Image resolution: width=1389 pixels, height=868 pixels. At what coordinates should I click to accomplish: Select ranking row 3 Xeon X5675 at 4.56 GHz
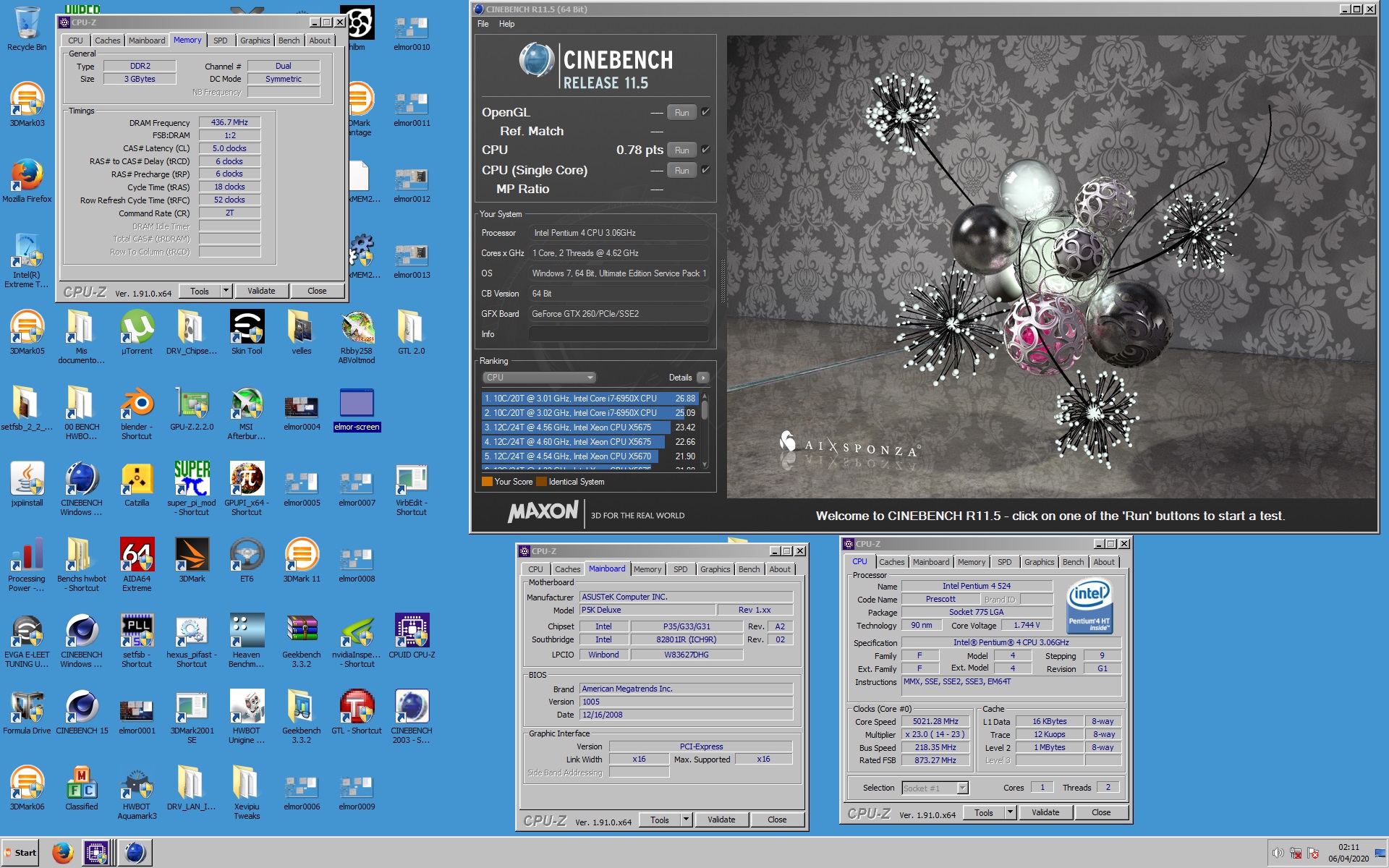pos(589,427)
